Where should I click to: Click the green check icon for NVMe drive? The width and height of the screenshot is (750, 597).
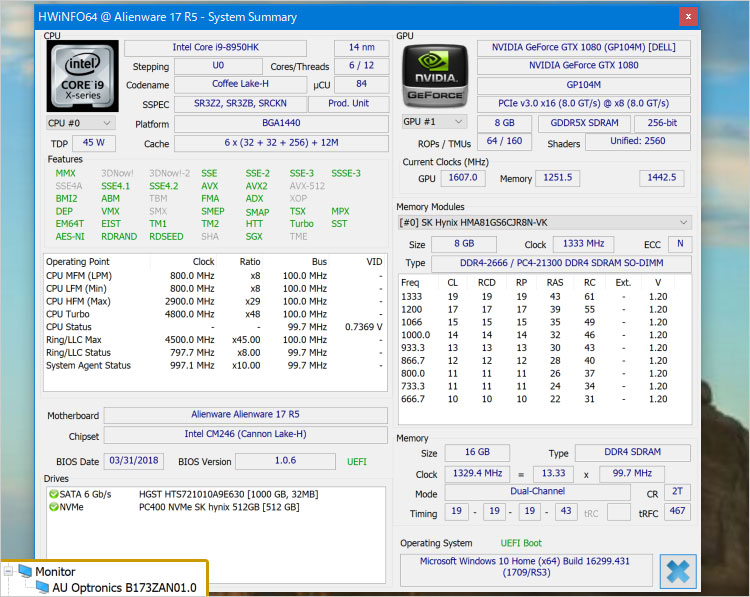click(54, 507)
